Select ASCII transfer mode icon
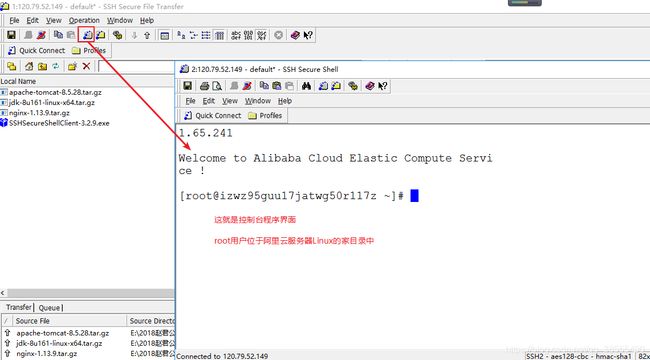Viewport: 650px width, 360px height. [x=236, y=35]
